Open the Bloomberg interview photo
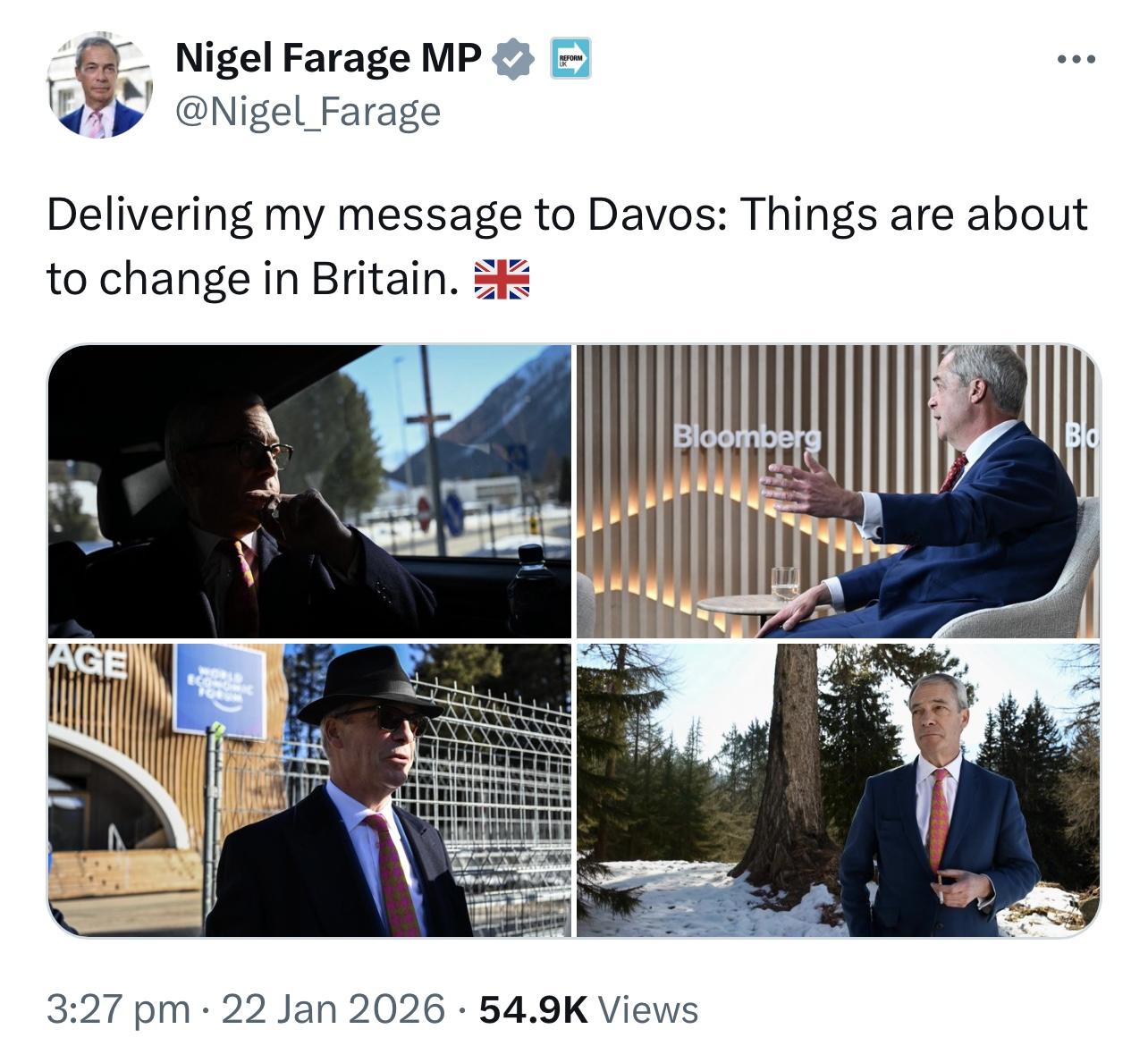Image resolution: width=1148 pixels, height=1063 pixels. coord(838,492)
